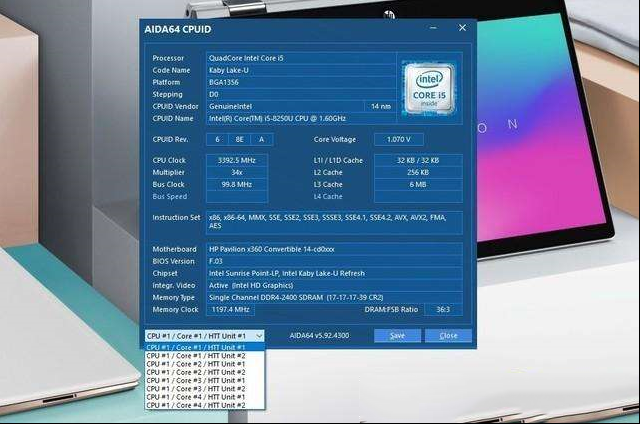Click the CPUID Rev. value 8E
The image size is (640, 424).
pos(240,140)
